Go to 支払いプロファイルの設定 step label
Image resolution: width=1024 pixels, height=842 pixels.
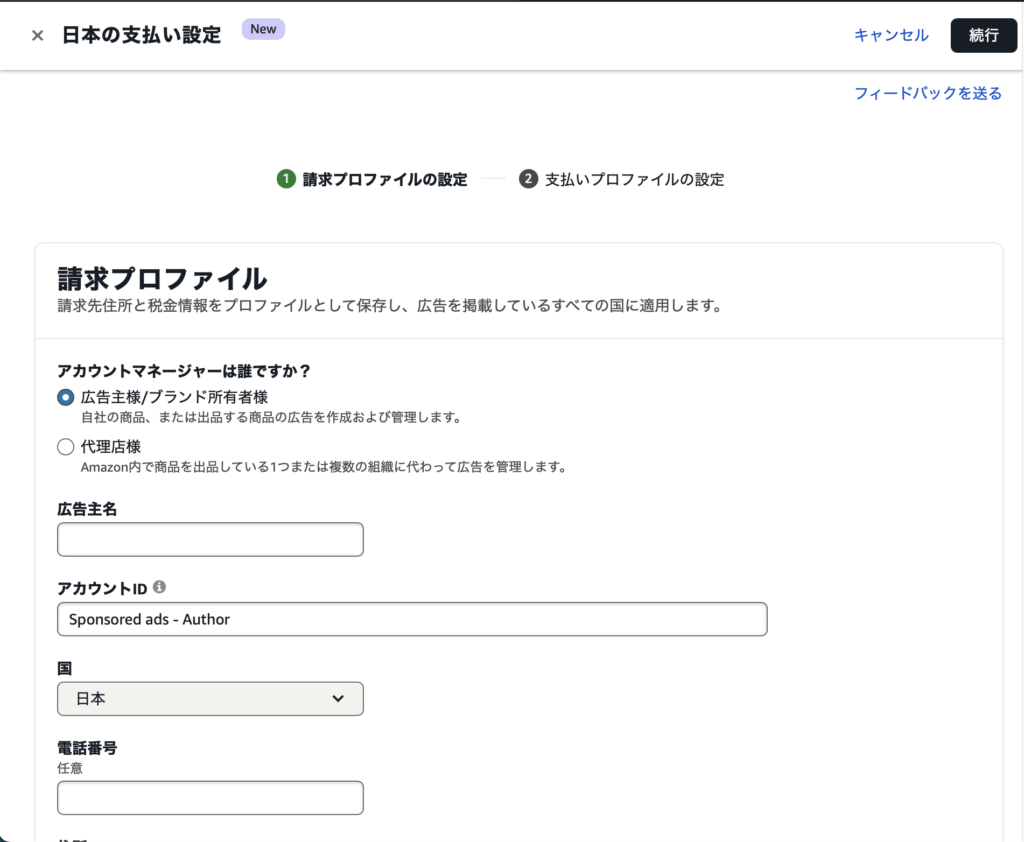point(634,180)
